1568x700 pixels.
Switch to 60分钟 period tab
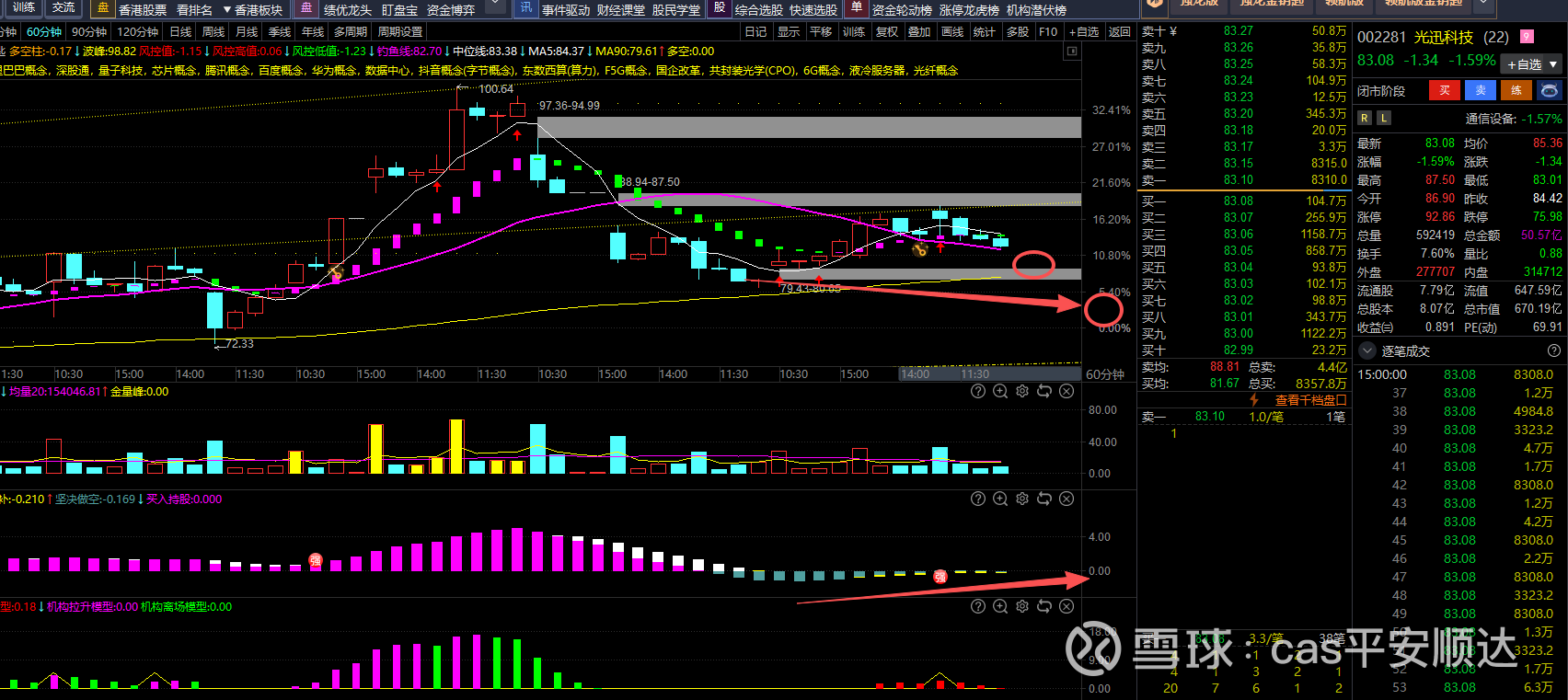click(x=44, y=31)
